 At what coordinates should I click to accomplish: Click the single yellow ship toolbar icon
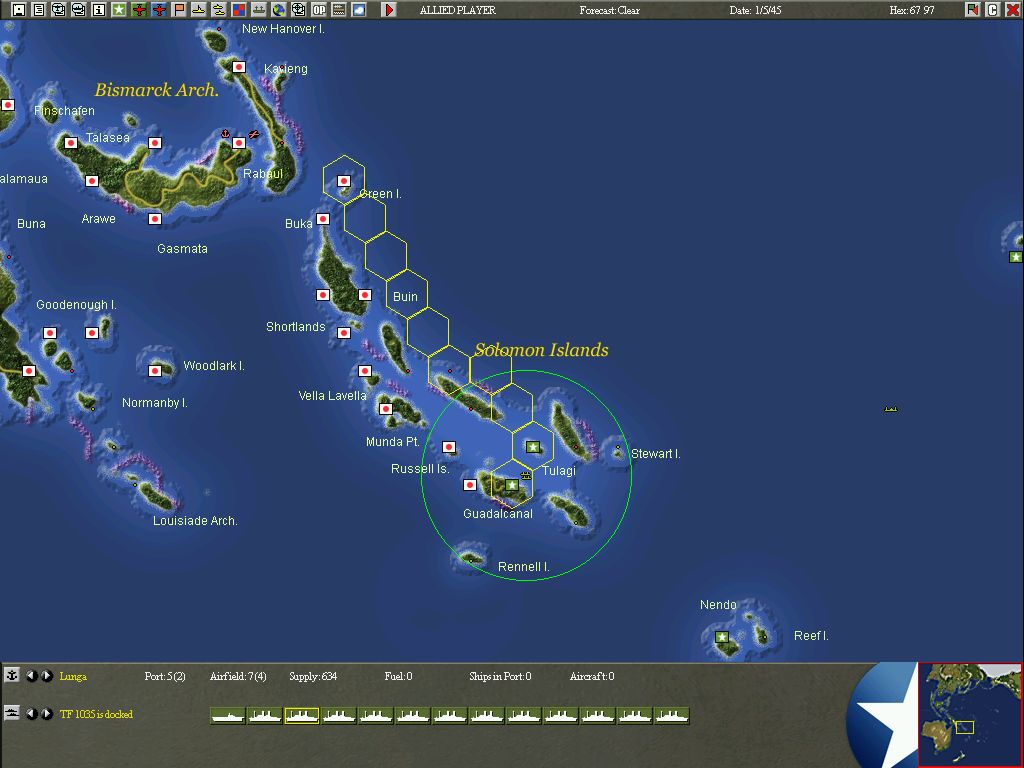[x=199, y=10]
